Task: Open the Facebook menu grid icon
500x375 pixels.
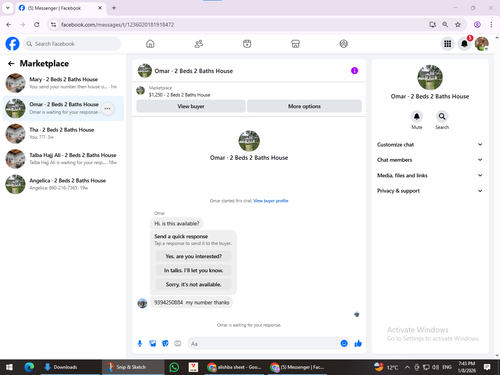Action: pos(448,44)
